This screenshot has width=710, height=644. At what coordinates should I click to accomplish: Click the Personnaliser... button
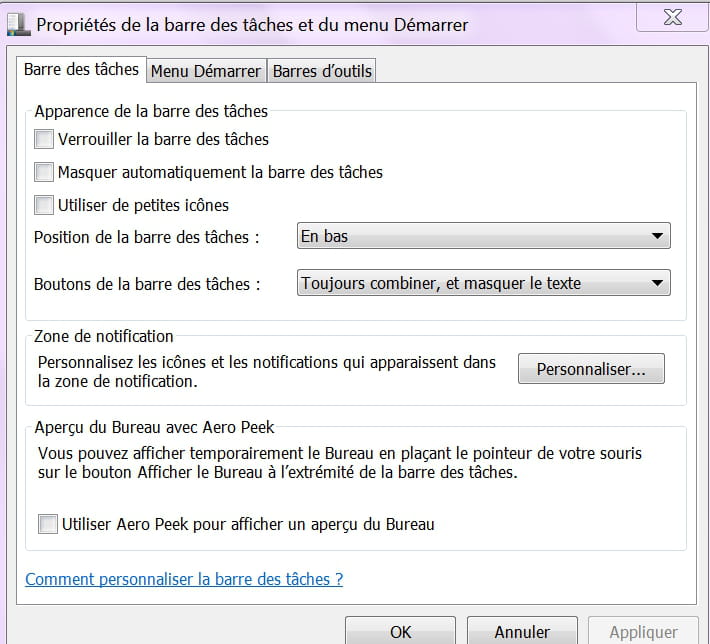(591, 369)
